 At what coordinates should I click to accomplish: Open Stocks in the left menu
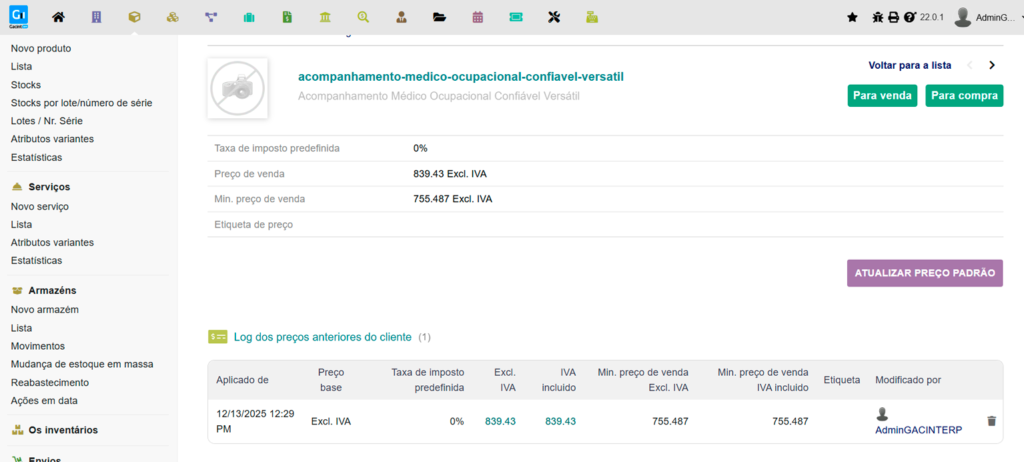25,85
